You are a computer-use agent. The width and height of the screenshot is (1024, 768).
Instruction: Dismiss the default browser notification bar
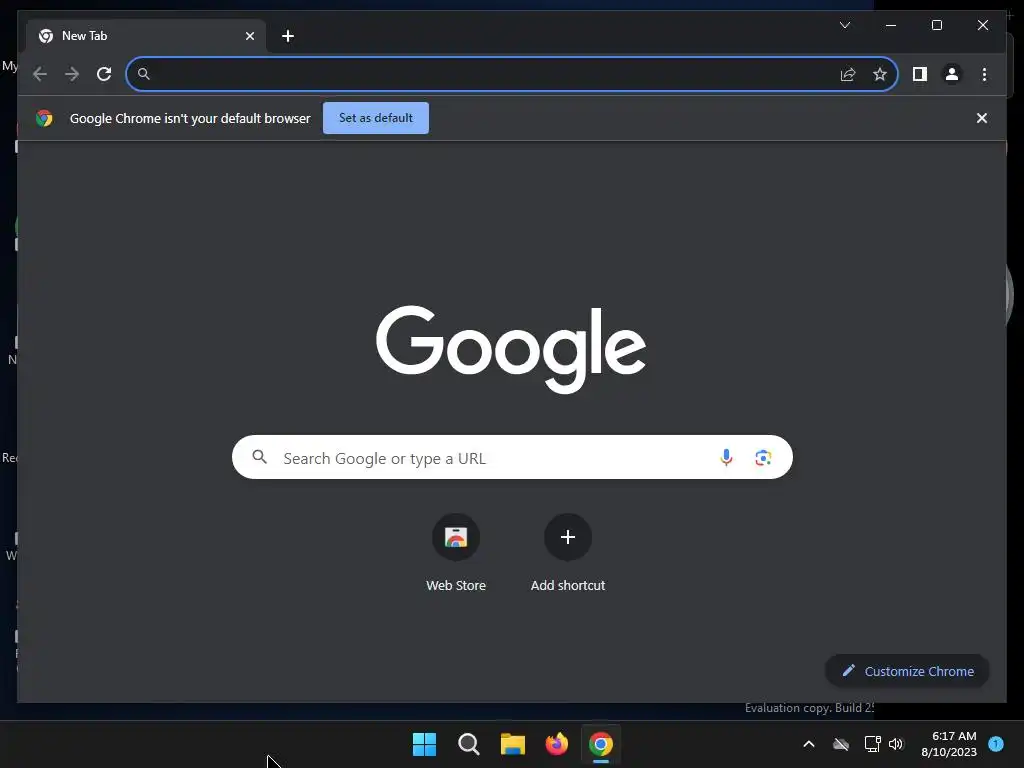pos(982,118)
